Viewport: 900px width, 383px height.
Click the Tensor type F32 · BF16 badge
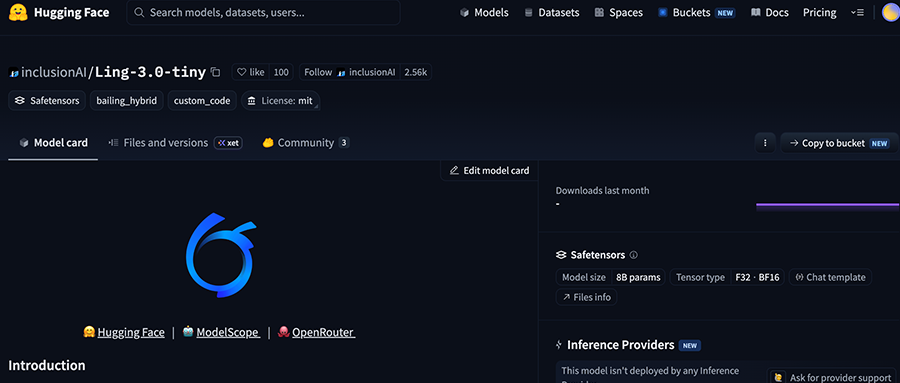tap(727, 277)
